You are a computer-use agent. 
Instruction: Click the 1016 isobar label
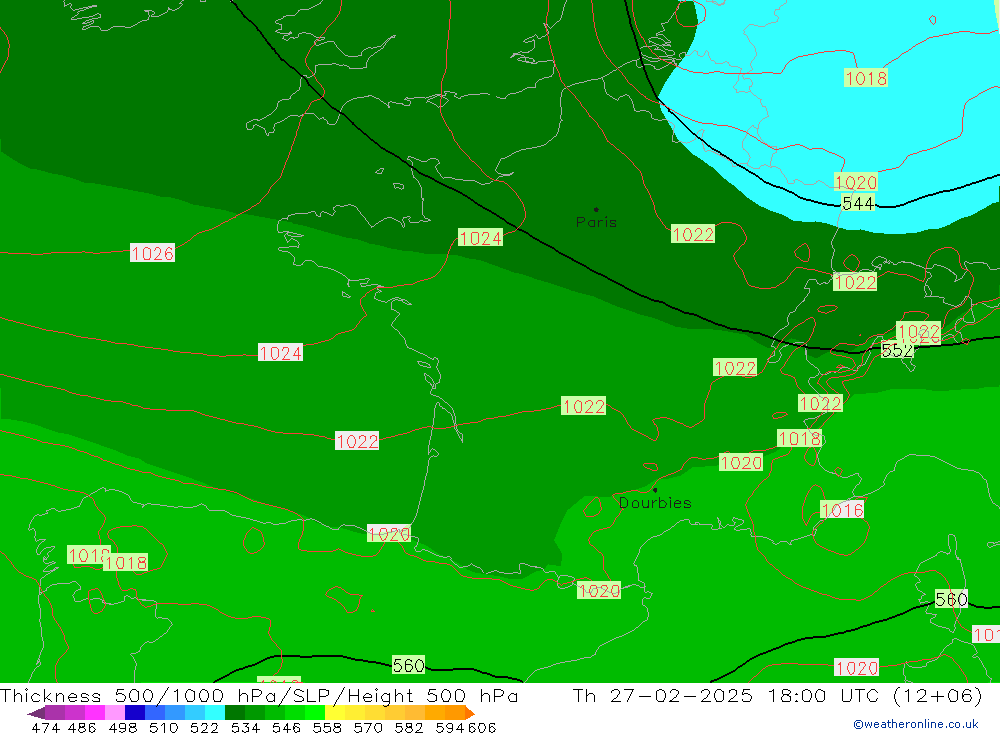click(842, 510)
